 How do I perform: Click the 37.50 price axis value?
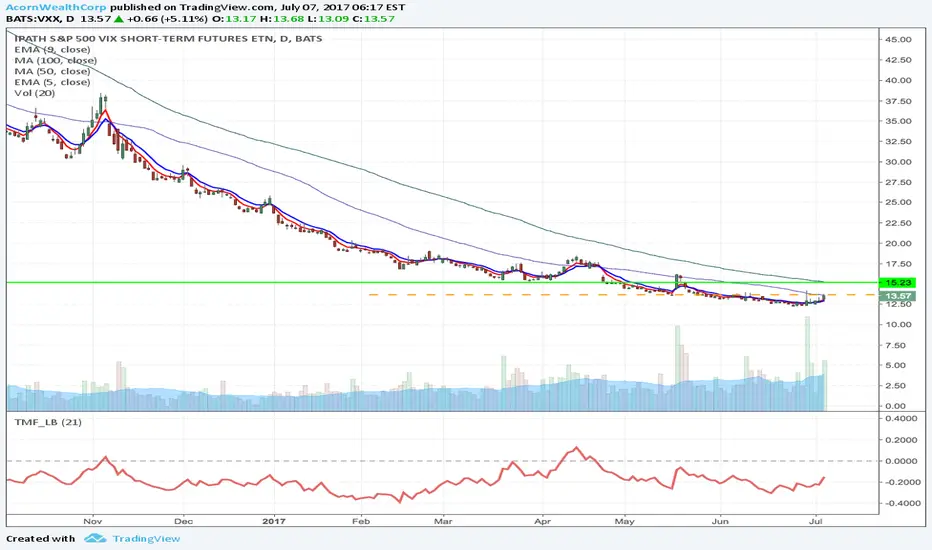pyautogui.click(x=898, y=101)
